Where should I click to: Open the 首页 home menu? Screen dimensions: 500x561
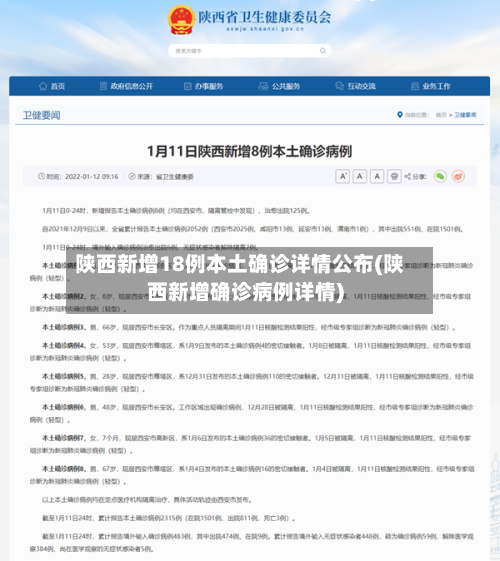point(52,86)
